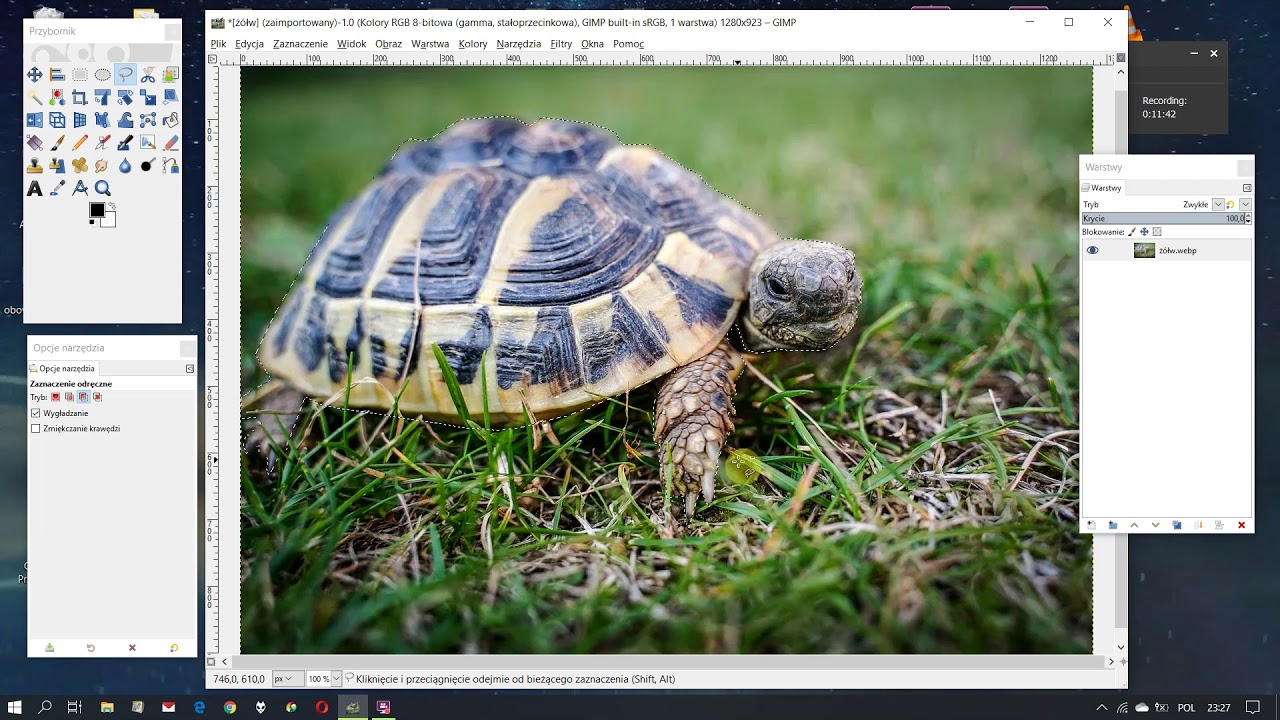Toggle lock alpha channel in Blokowanie

(1157, 232)
